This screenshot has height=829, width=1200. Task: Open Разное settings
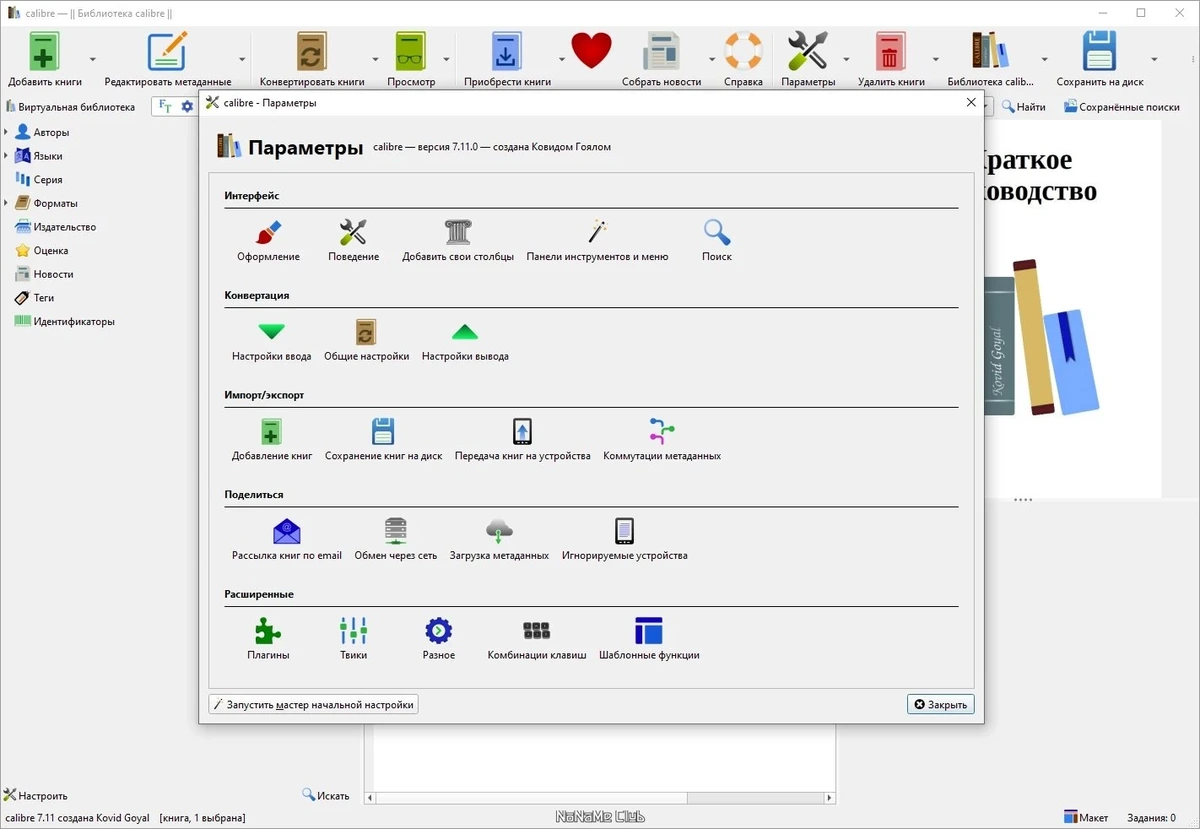pyautogui.click(x=438, y=640)
